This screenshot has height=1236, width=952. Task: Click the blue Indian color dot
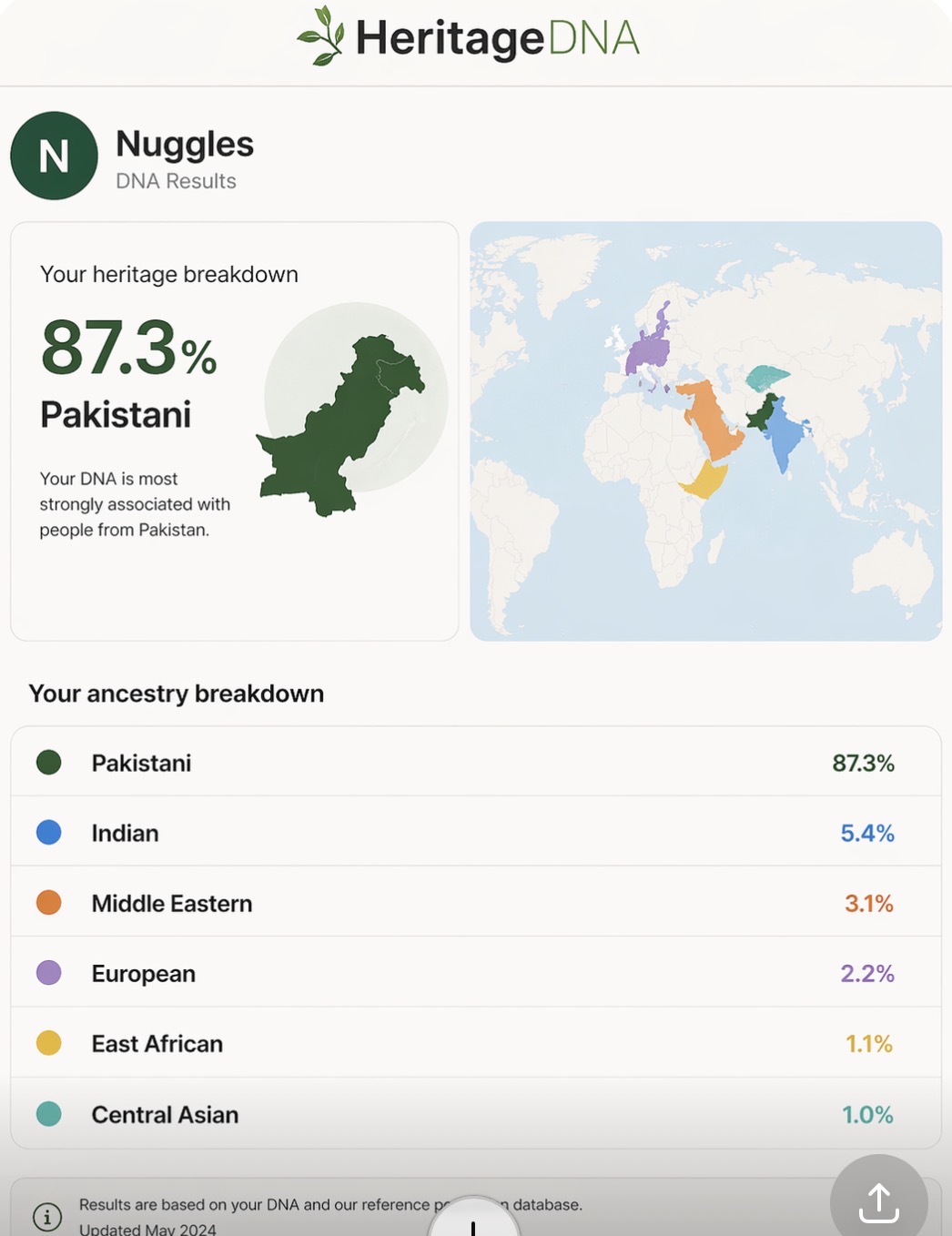[49, 833]
